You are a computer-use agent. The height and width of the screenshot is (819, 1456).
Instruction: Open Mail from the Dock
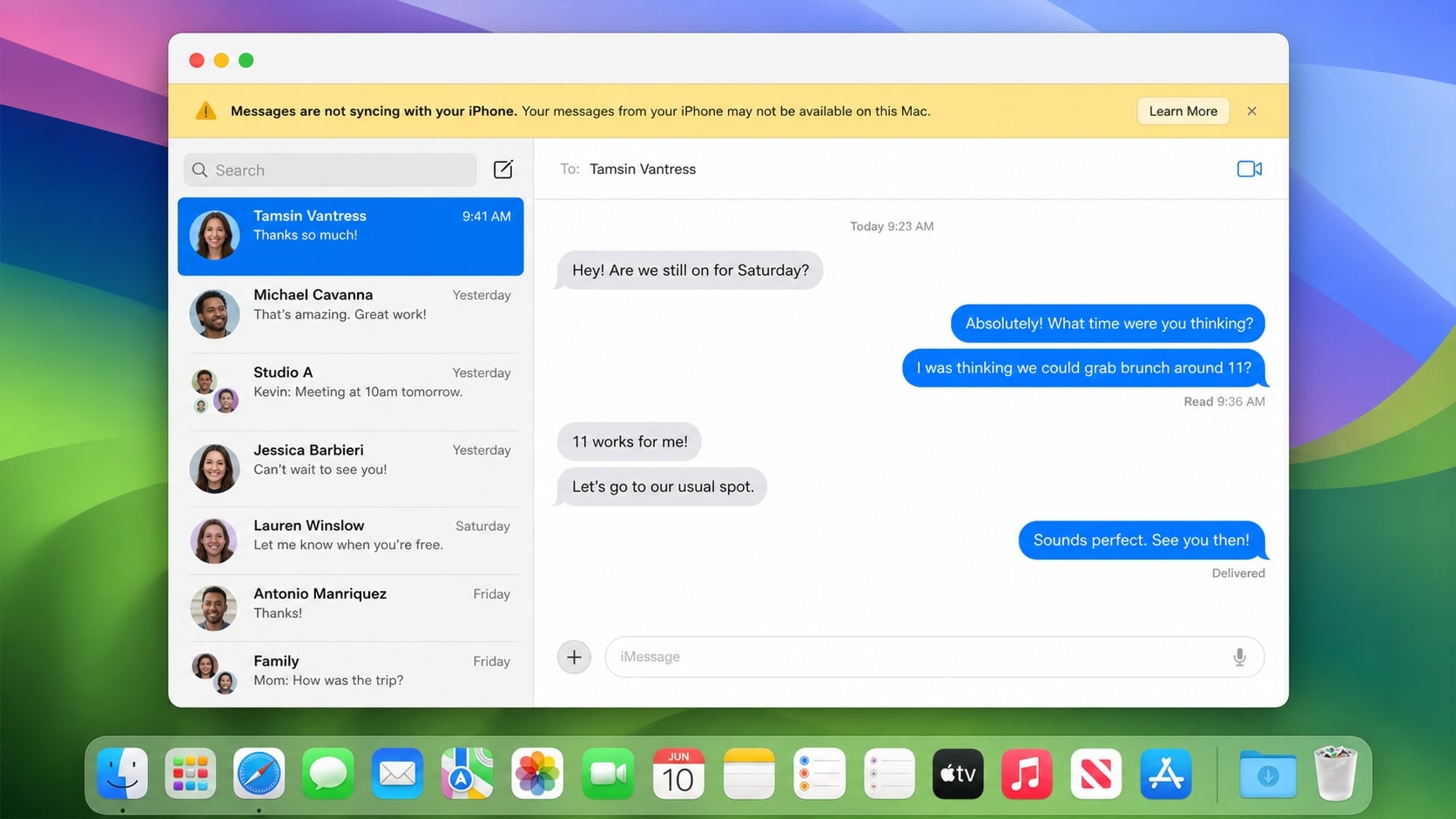[x=397, y=773]
